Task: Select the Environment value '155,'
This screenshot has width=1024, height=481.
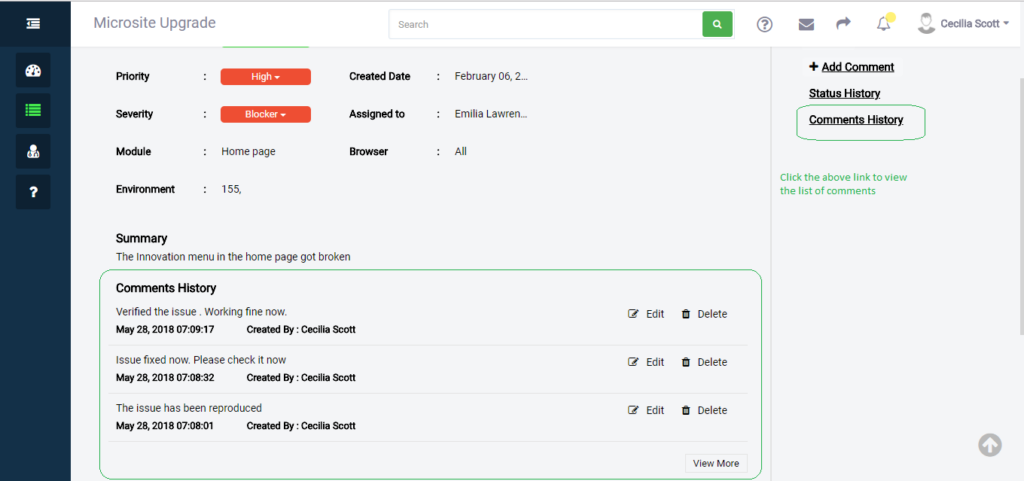Action: [x=231, y=189]
